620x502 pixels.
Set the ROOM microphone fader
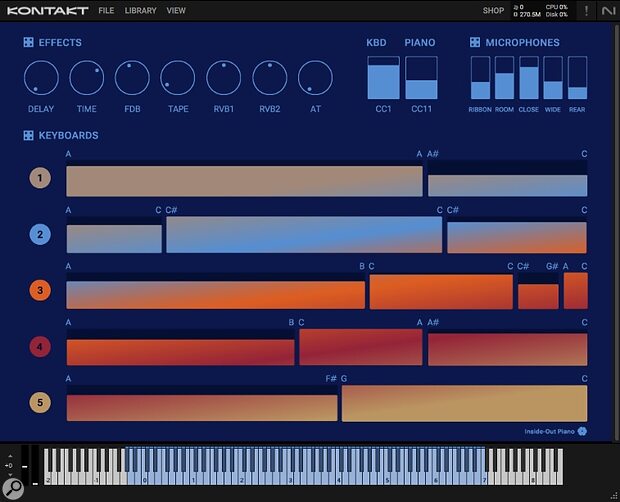505,77
